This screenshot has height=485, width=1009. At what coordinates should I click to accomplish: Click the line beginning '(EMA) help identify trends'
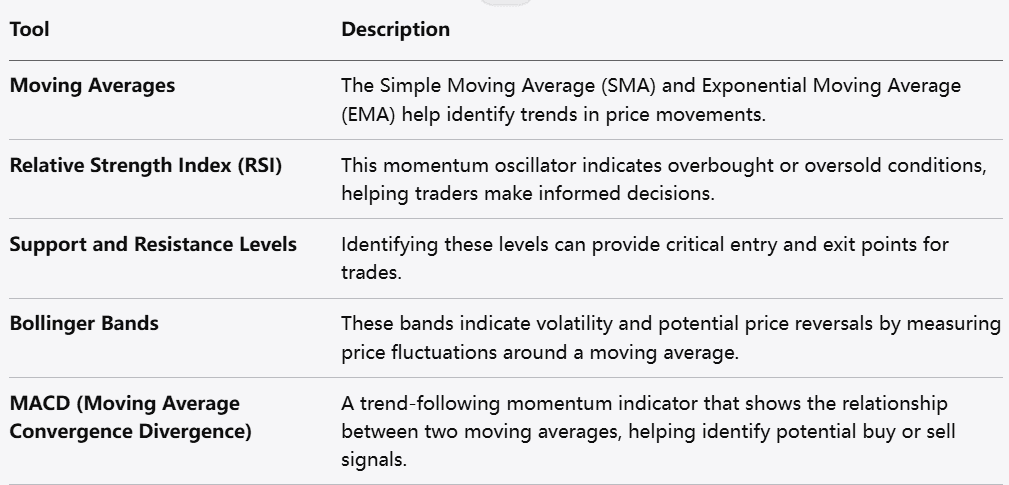click(553, 114)
